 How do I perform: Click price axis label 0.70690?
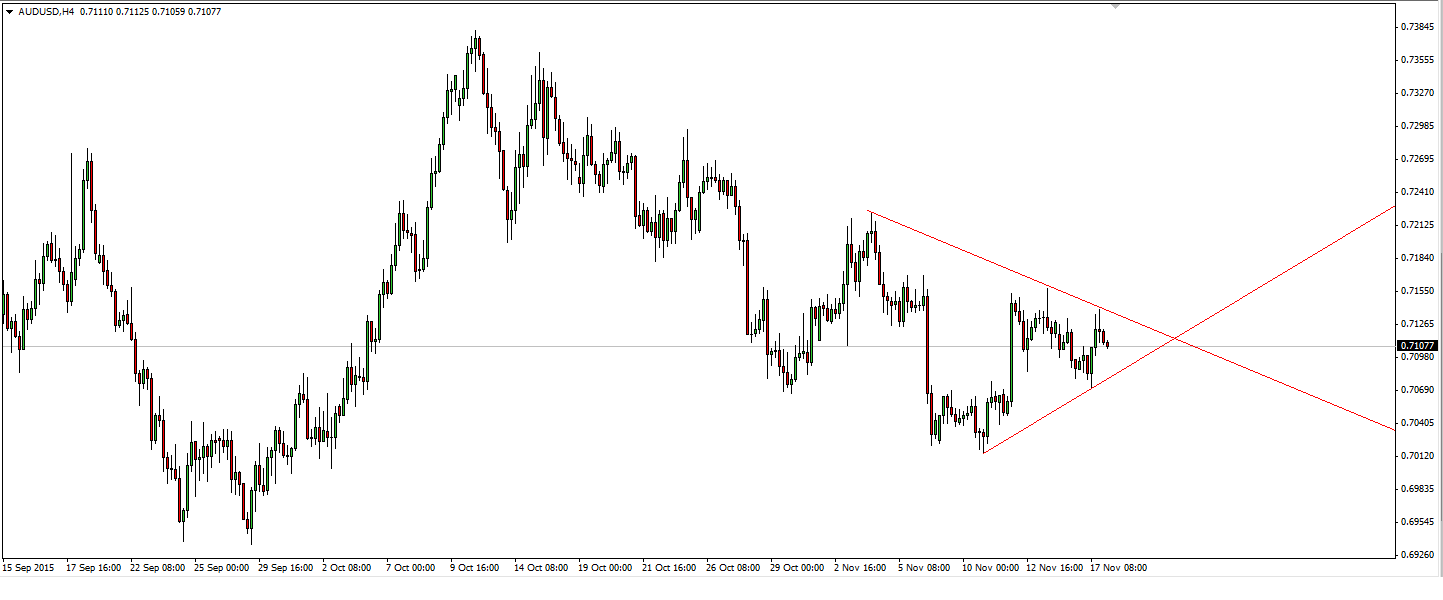[1418, 389]
